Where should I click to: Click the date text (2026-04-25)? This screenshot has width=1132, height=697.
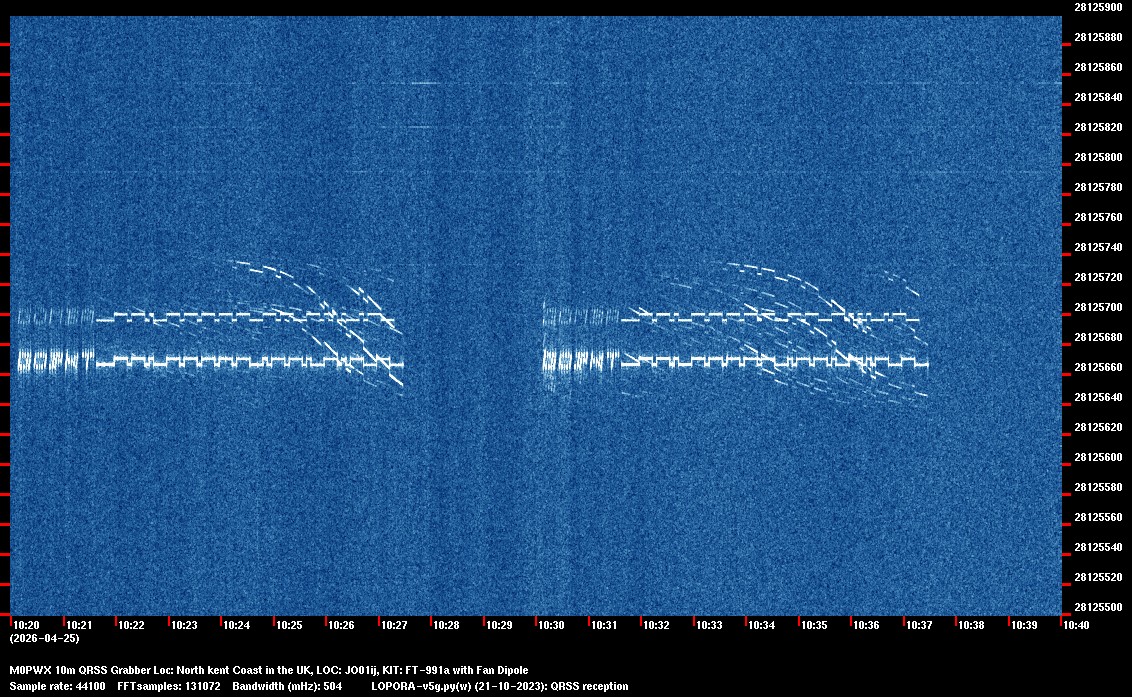pos(44,637)
